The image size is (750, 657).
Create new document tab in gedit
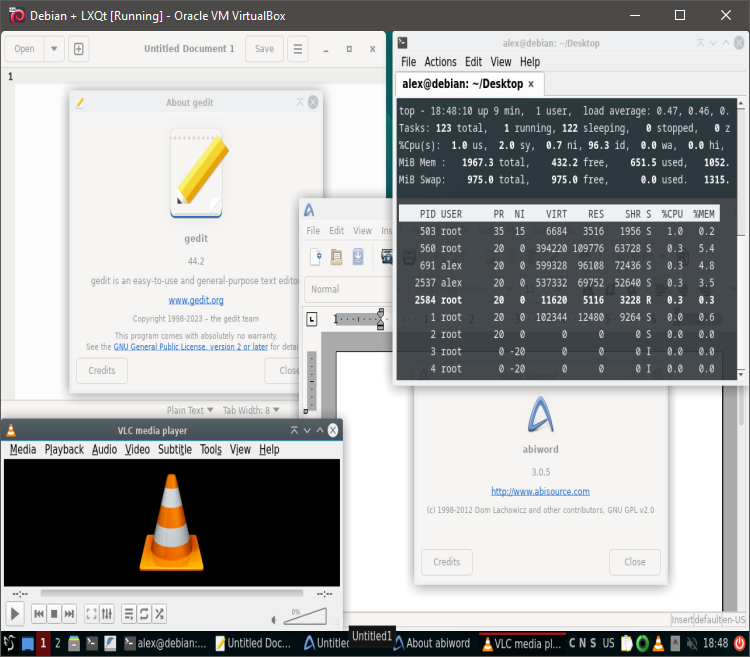pos(78,49)
